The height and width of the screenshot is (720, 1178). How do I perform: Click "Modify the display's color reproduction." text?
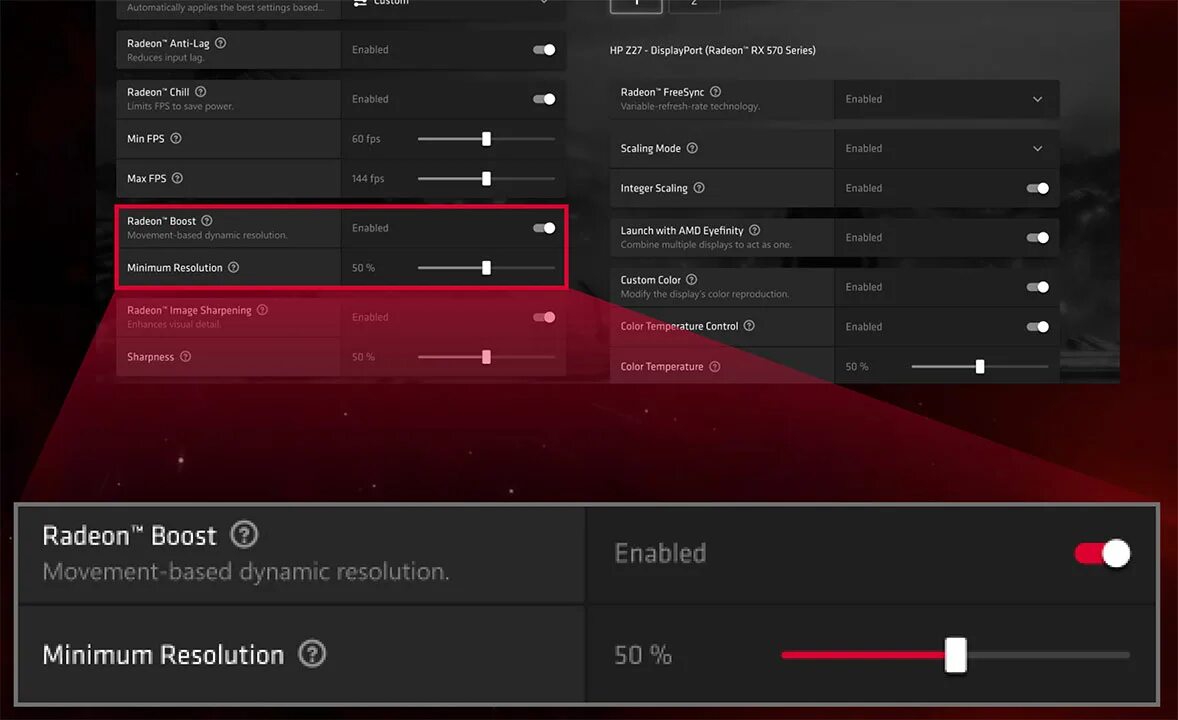pyautogui.click(x=705, y=295)
